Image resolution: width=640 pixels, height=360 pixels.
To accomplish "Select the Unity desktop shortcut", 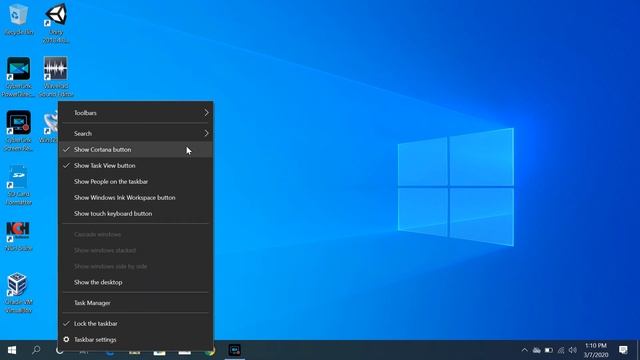I will click(56, 23).
